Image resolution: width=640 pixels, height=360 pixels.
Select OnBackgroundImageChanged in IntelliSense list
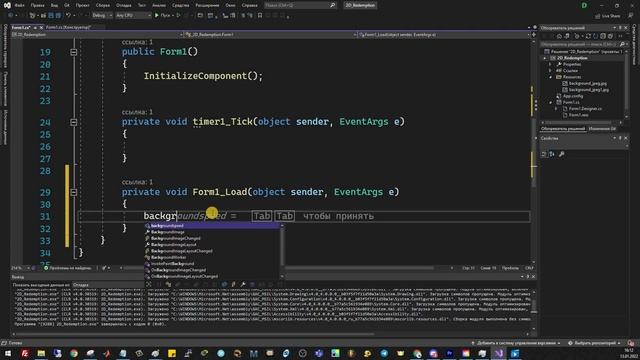(x=212, y=270)
